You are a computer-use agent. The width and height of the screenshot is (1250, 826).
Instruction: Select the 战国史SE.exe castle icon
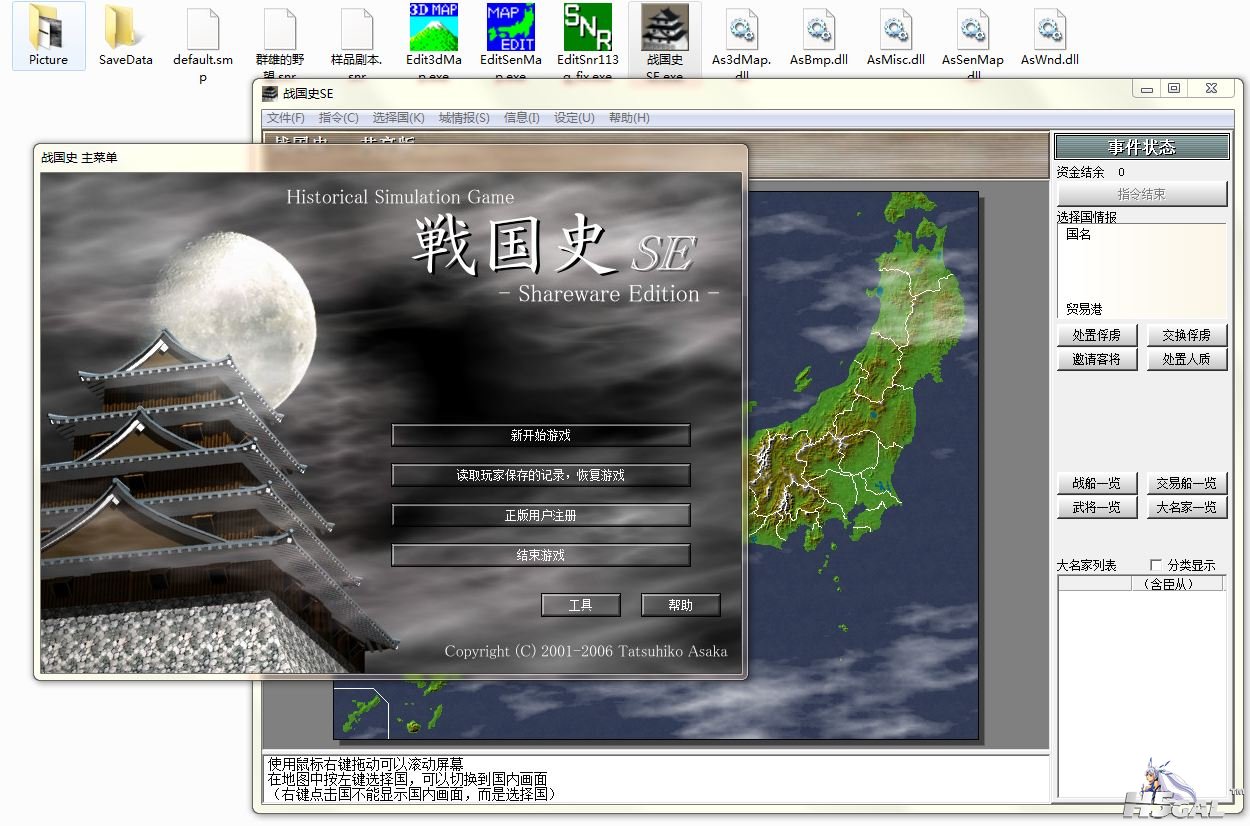[x=664, y=28]
